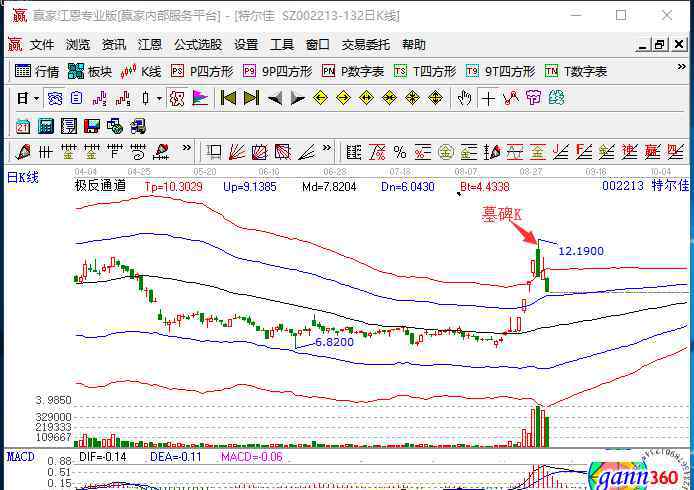
Task: Open the 窗口 menu
Action: (317, 45)
